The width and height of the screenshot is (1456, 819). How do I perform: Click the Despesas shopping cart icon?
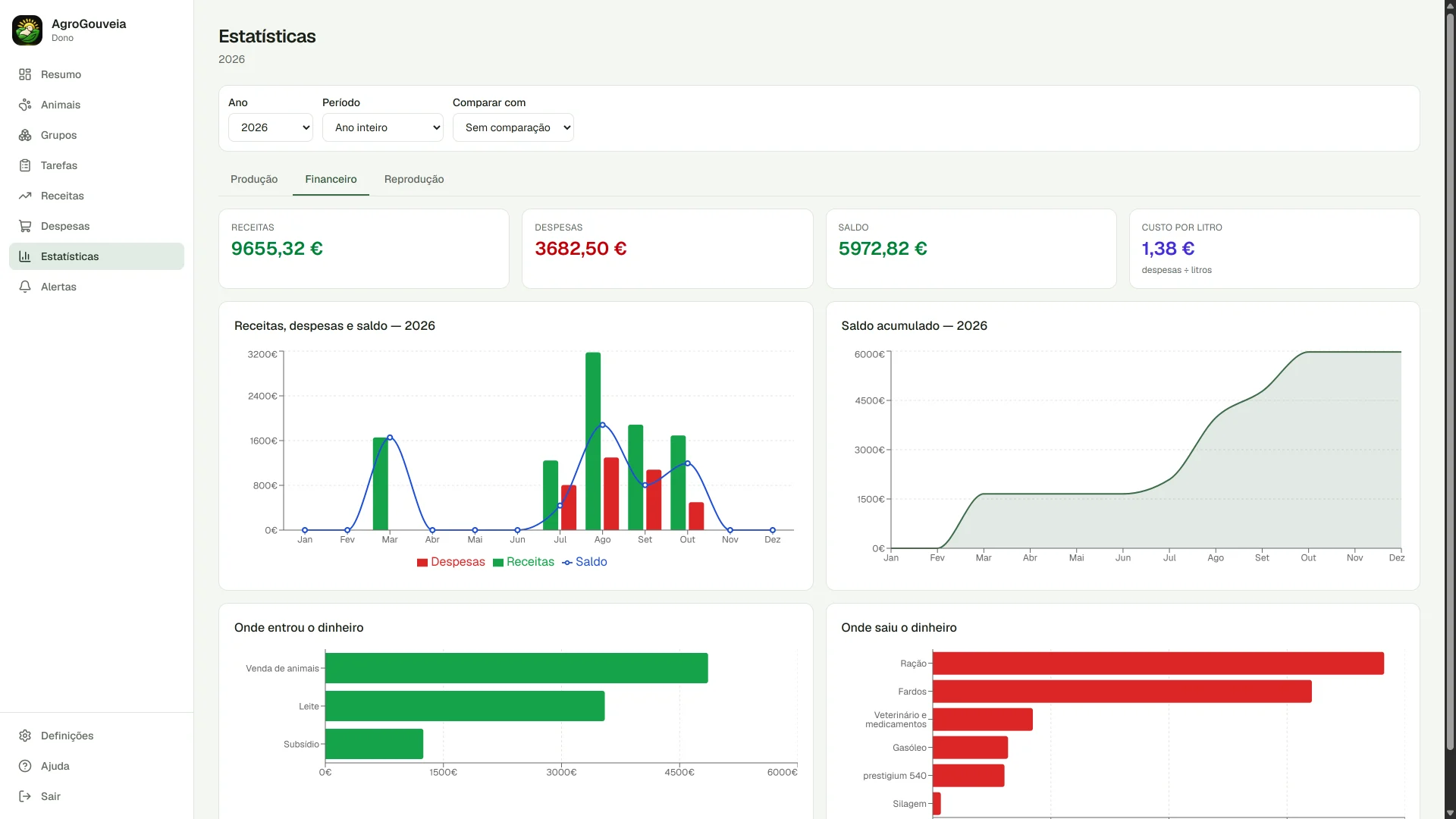25,226
